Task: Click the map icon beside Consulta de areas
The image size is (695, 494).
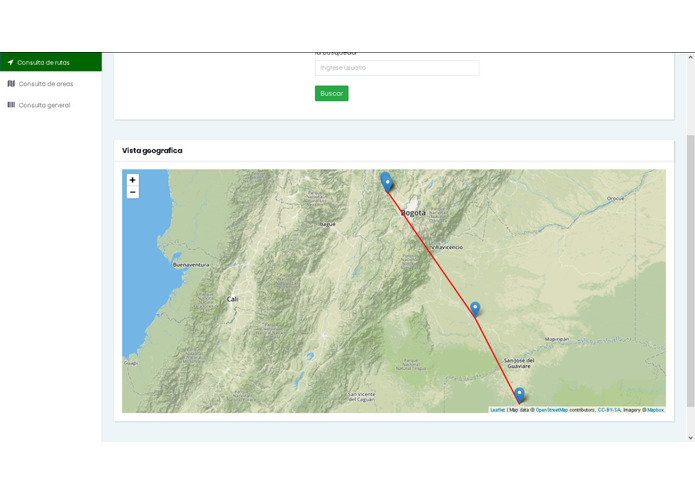Action: click(11, 83)
